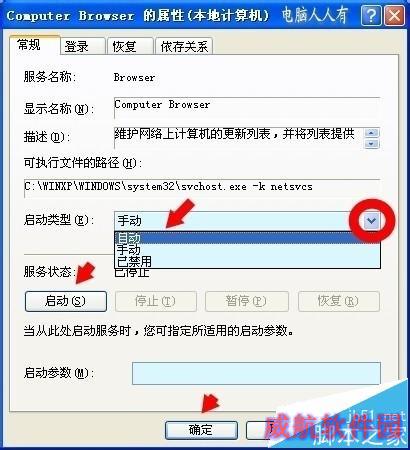410x450 pixels.
Task: Click the 暂停(P) button
Action: coord(247,301)
